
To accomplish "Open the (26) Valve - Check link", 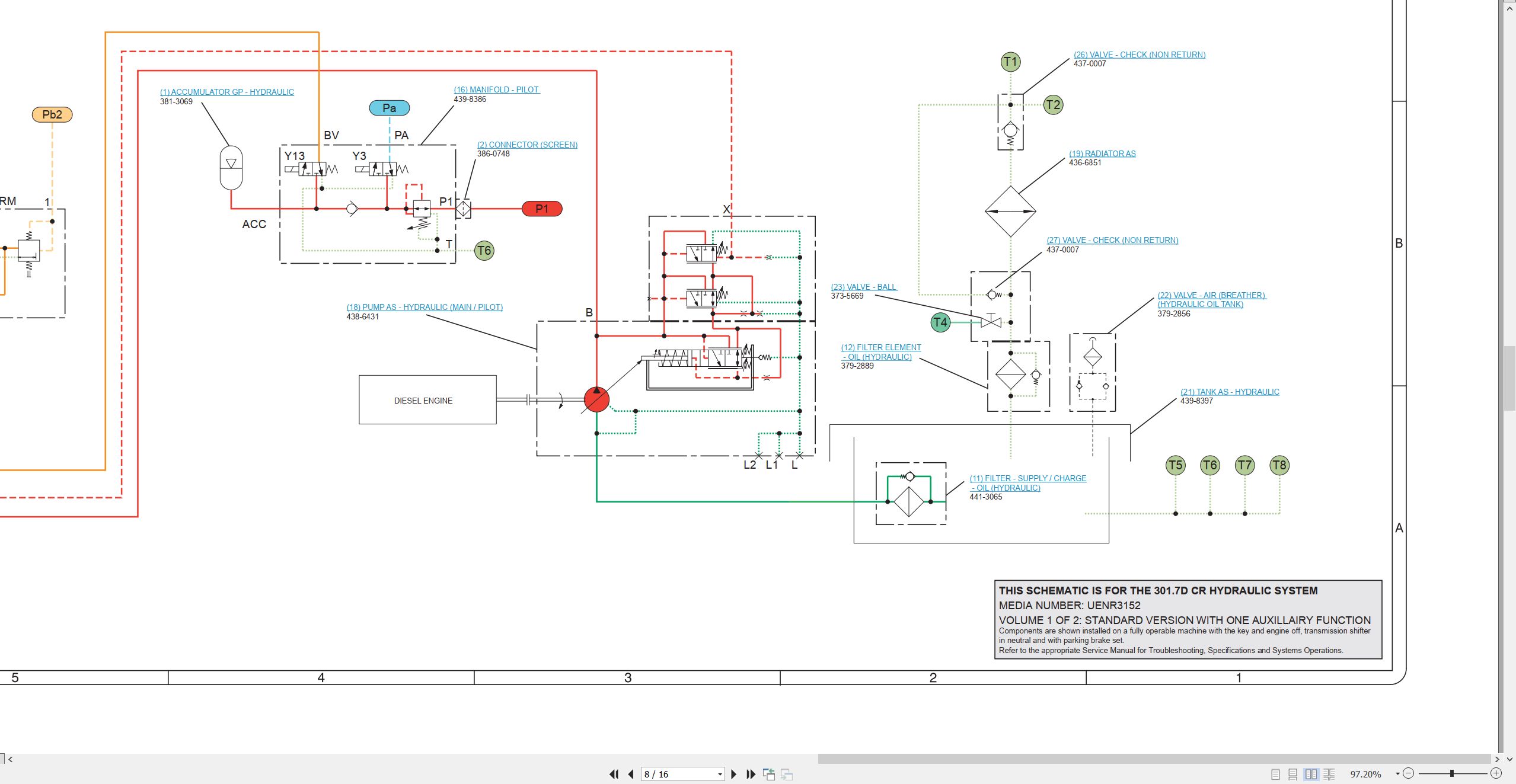I will pos(1140,55).
